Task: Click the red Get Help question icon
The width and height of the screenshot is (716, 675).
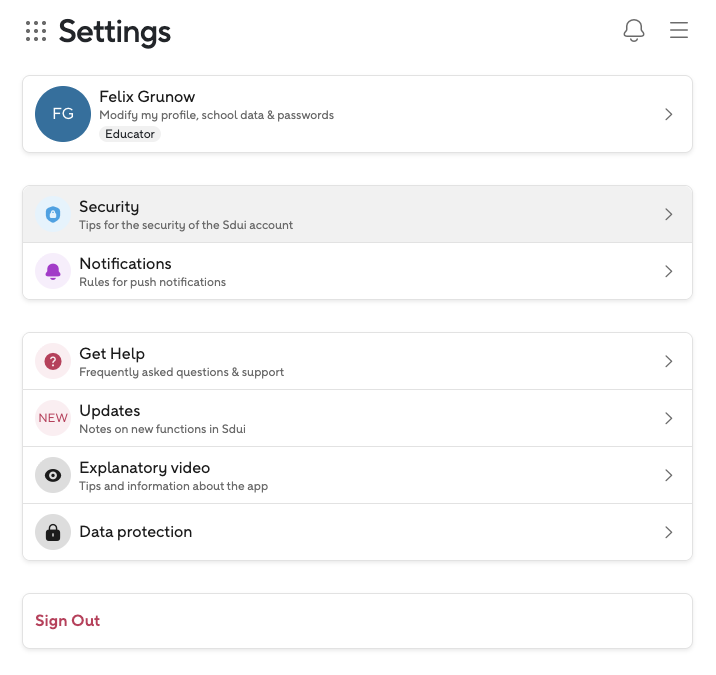Action: coord(53,361)
